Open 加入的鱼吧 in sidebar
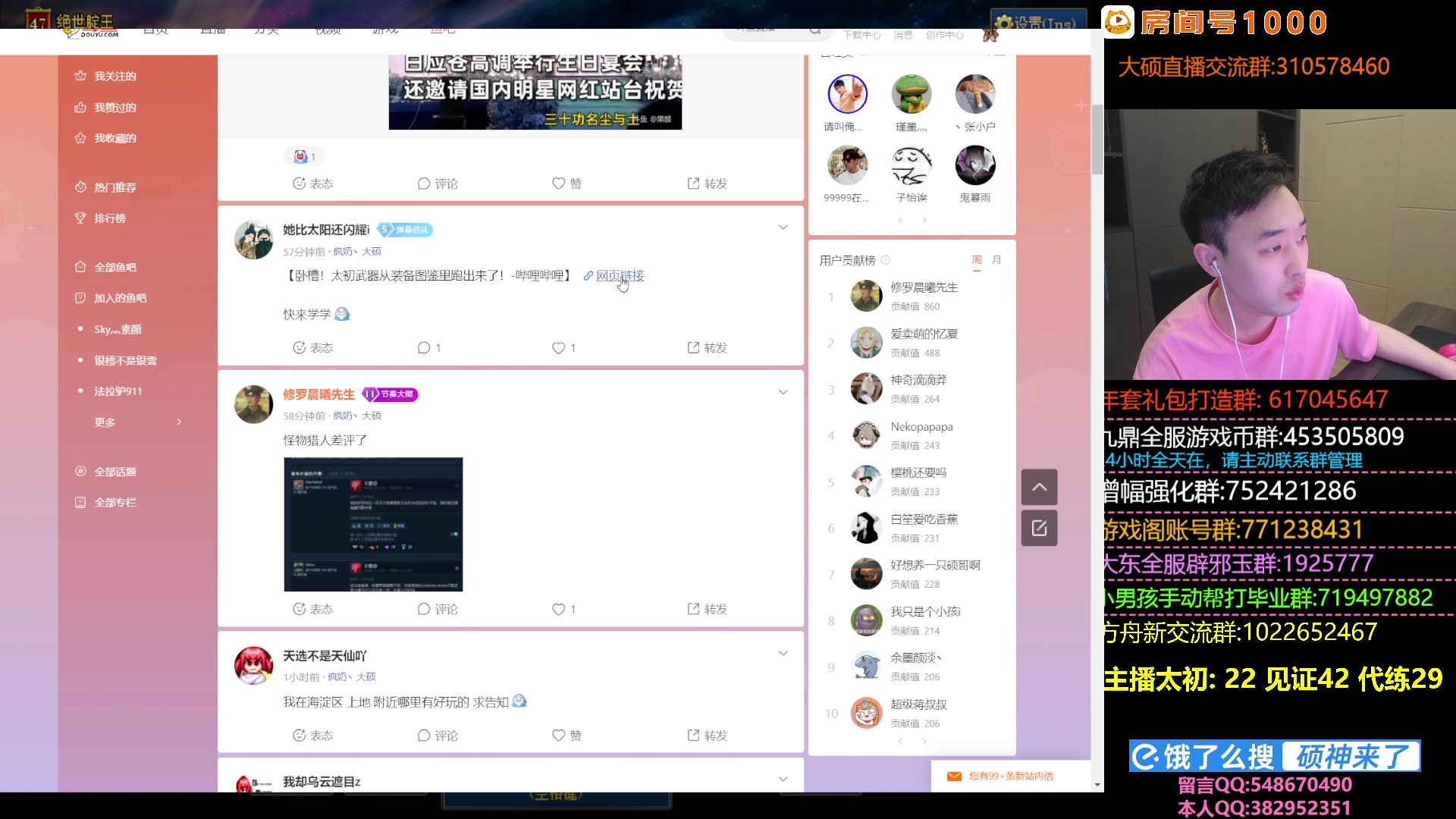 click(x=111, y=298)
